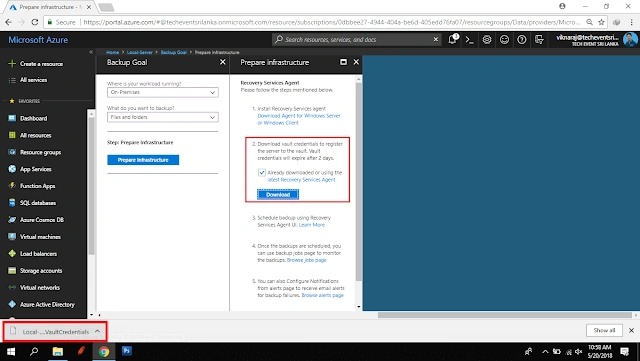Click the user account avatar

click(630, 40)
